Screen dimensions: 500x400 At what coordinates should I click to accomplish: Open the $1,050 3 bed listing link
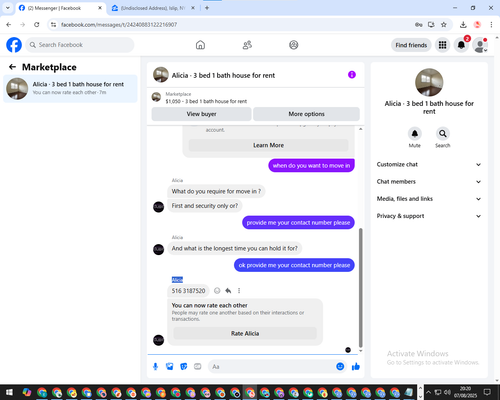[206, 101]
